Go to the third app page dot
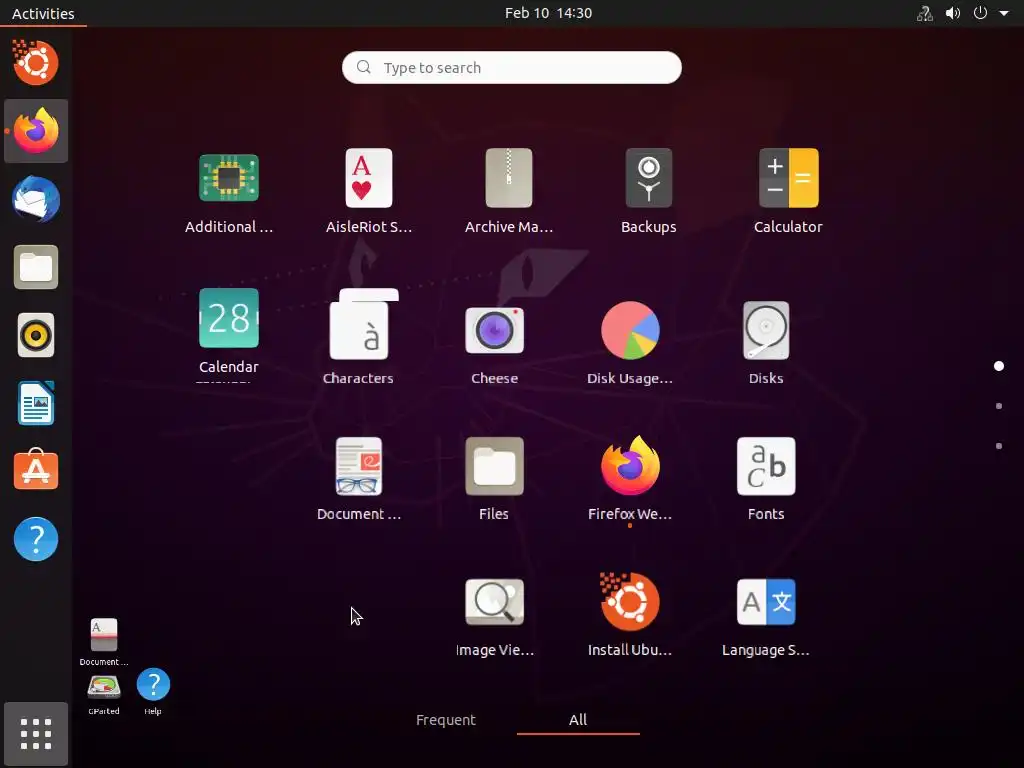The height and width of the screenshot is (768, 1024). coord(999,446)
